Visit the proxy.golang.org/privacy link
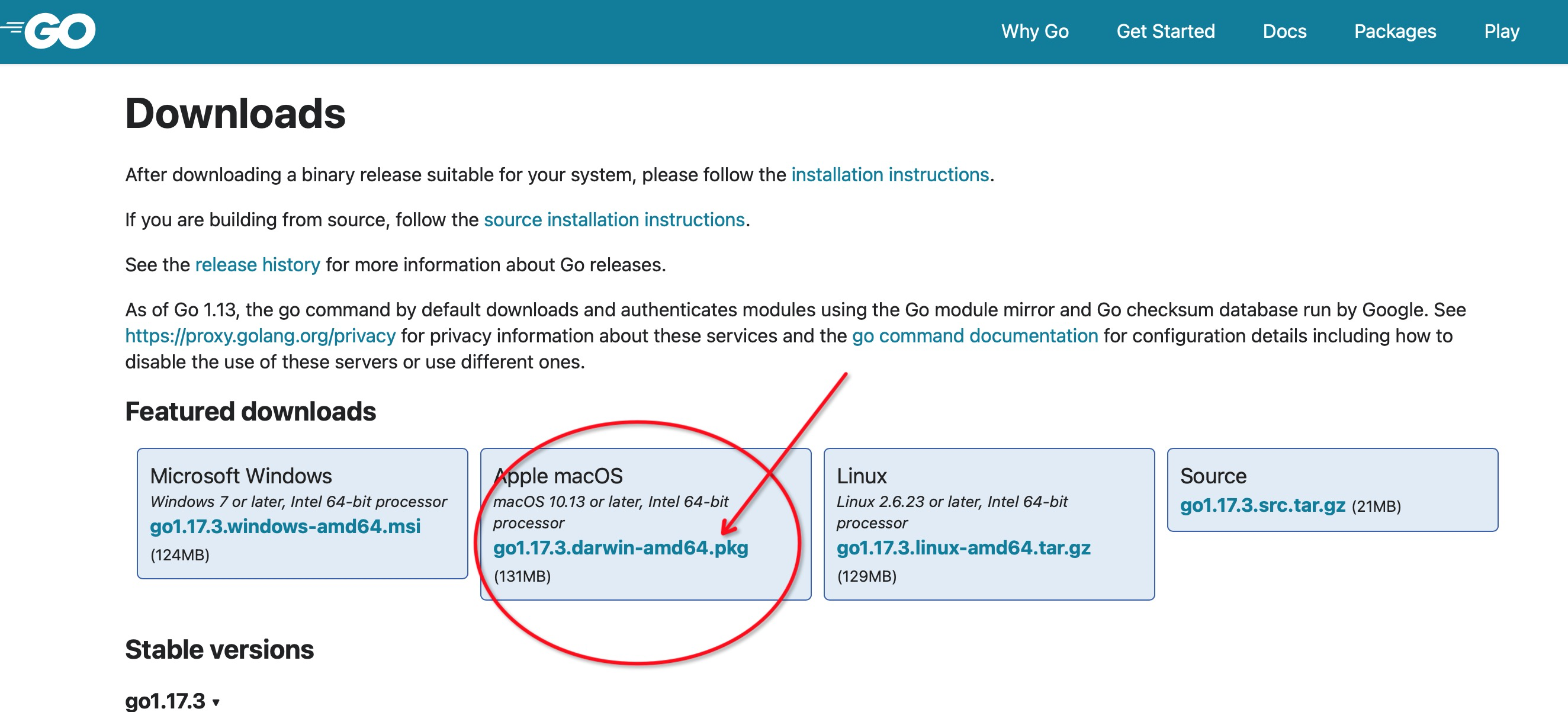1568x712 pixels. pos(260,336)
